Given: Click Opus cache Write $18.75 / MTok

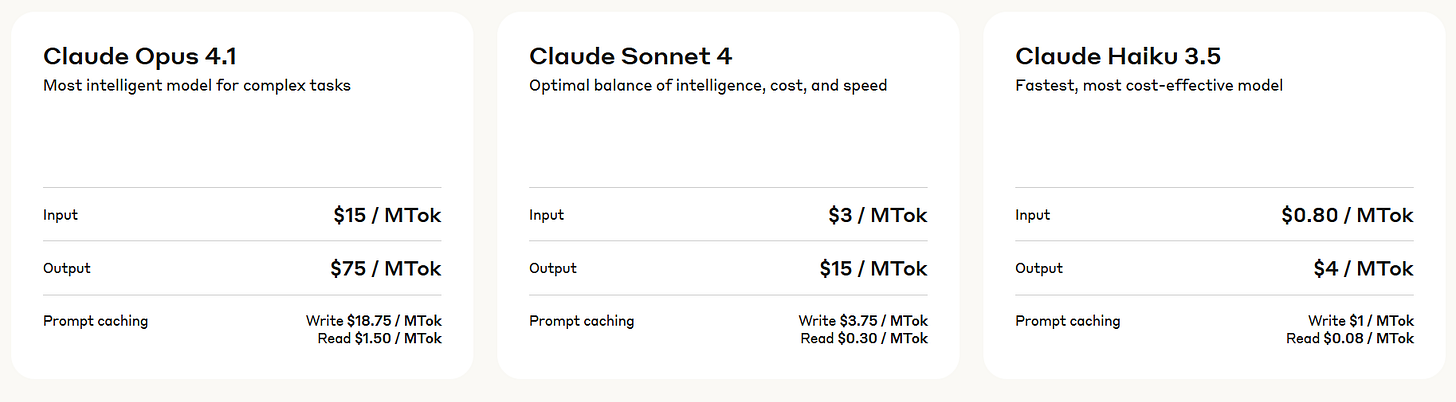Looking at the screenshot, I should click(374, 321).
